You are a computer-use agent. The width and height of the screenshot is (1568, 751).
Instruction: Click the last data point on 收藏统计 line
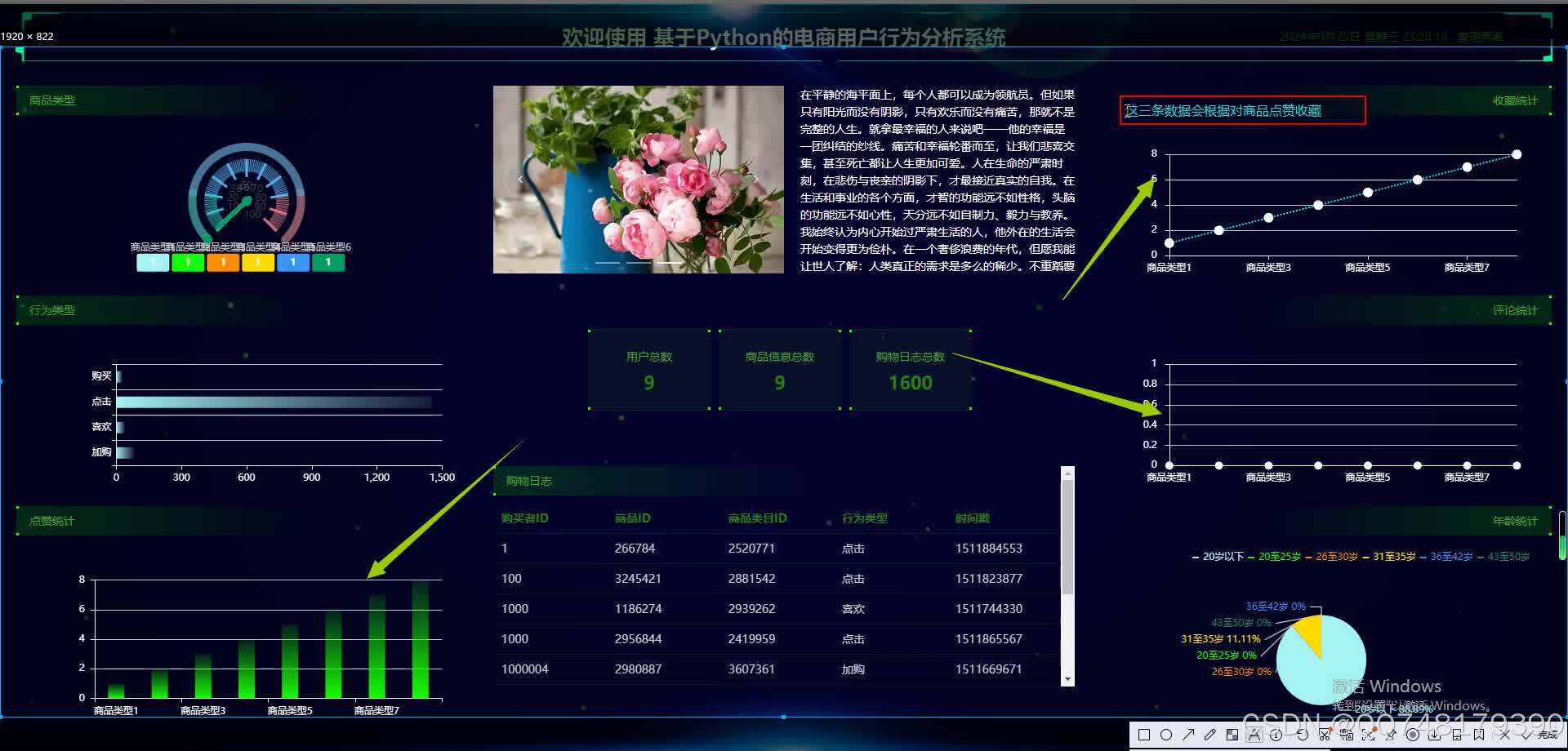click(x=1517, y=154)
